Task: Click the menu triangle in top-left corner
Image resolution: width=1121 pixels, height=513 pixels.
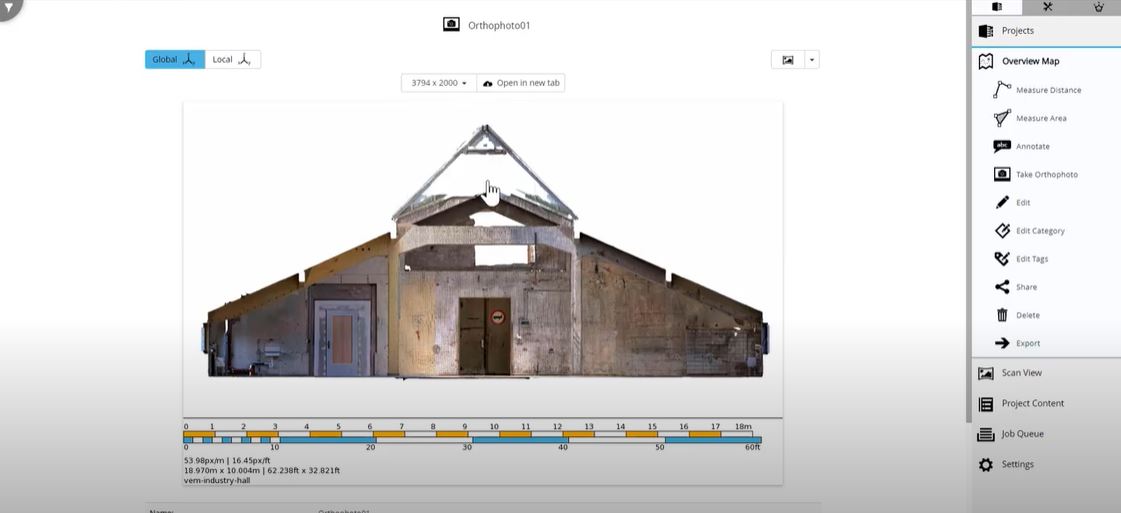Action: [x=10, y=9]
